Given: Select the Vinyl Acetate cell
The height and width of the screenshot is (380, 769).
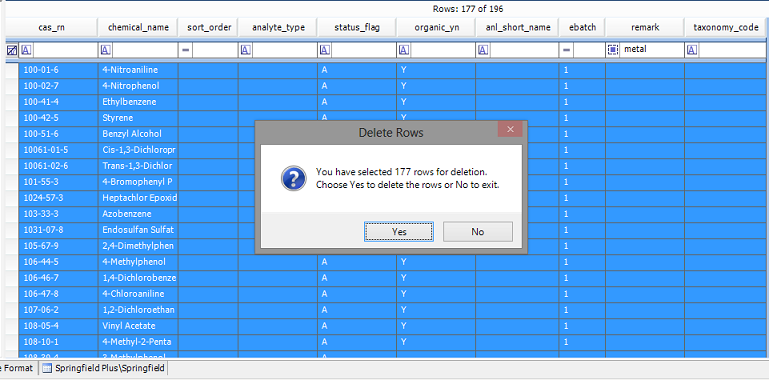Looking at the screenshot, I should click(138, 326).
